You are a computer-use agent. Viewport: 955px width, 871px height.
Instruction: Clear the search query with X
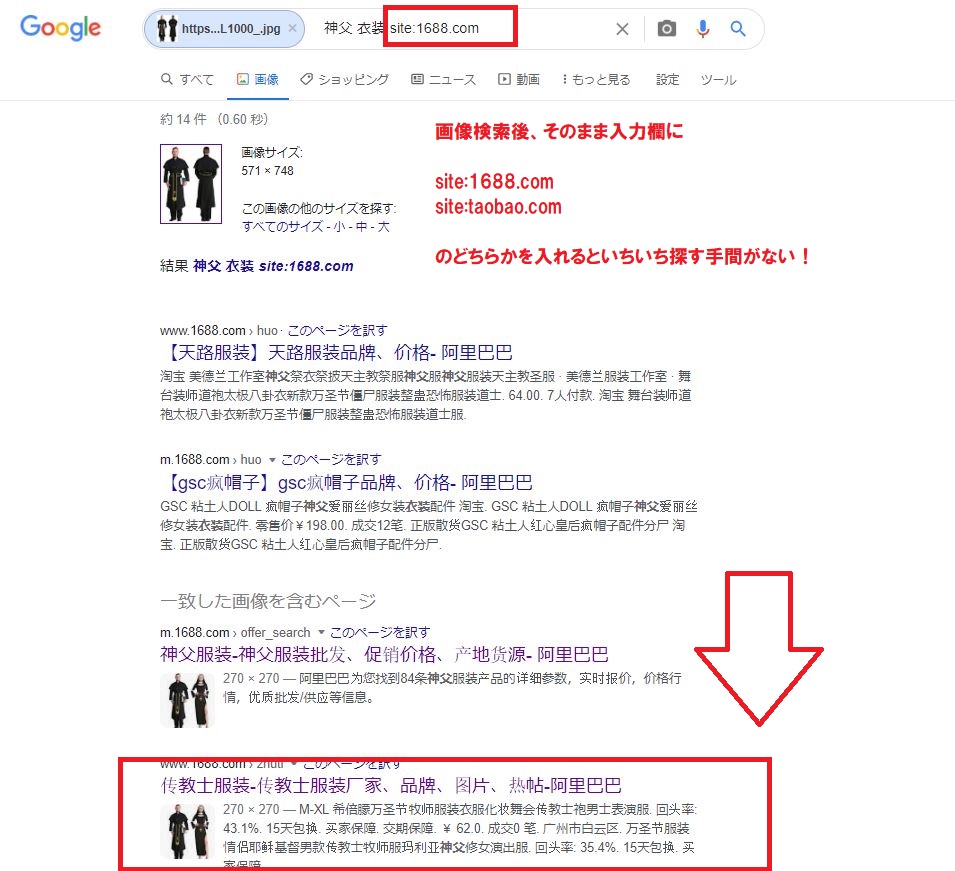point(622,29)
